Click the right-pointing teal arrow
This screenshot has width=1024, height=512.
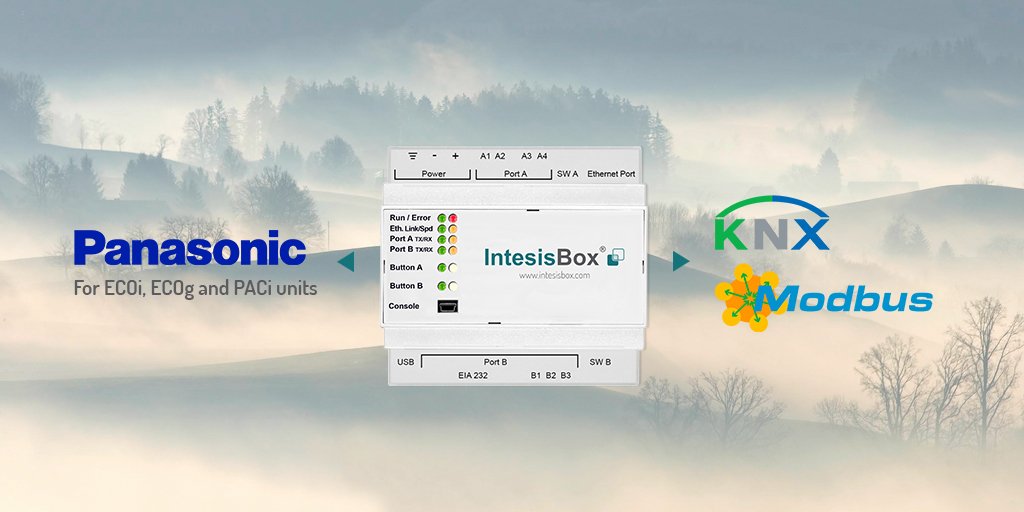pos(680,261)
